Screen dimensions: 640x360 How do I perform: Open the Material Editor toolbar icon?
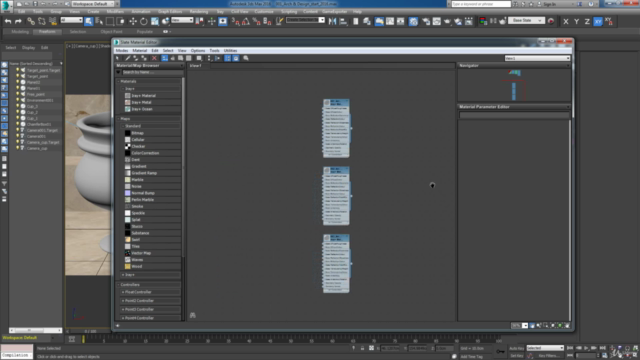pos(413,21)
